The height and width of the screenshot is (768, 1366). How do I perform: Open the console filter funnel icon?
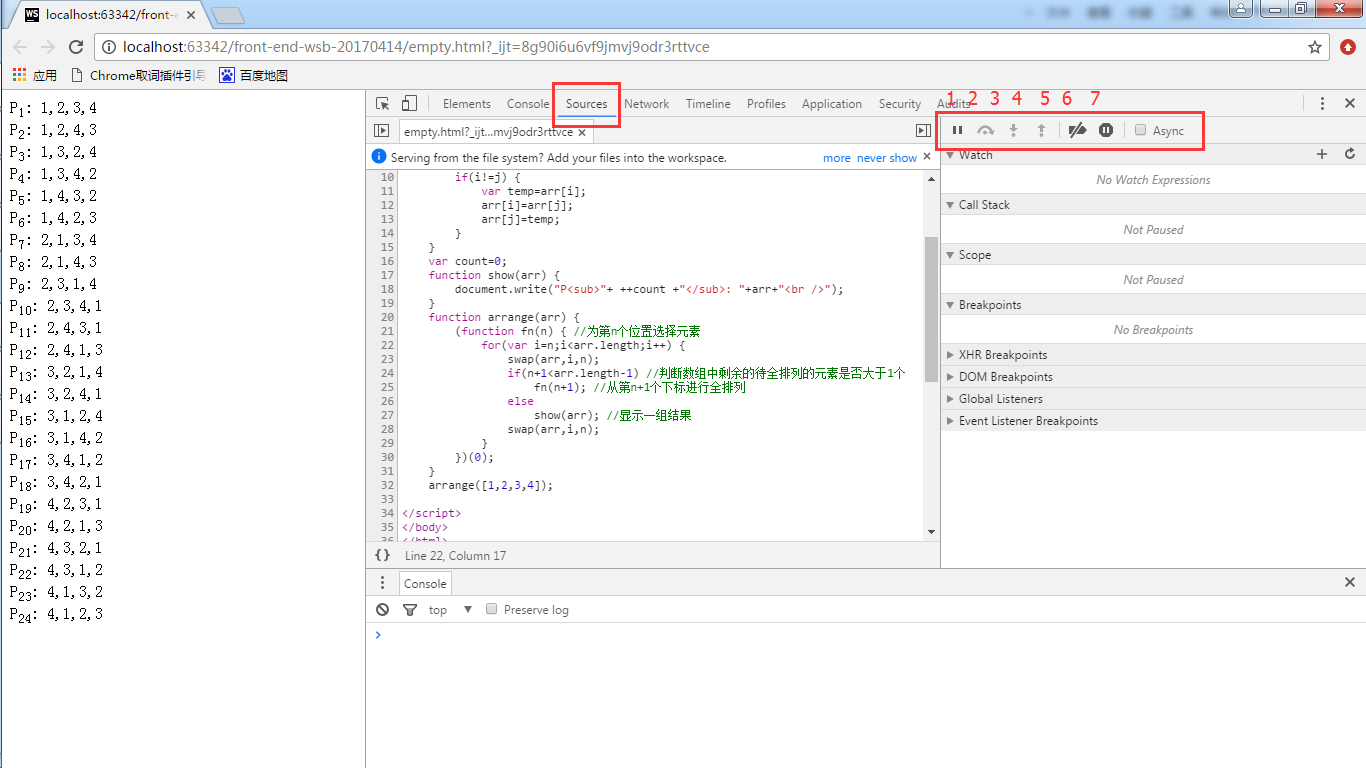(409, 610)
